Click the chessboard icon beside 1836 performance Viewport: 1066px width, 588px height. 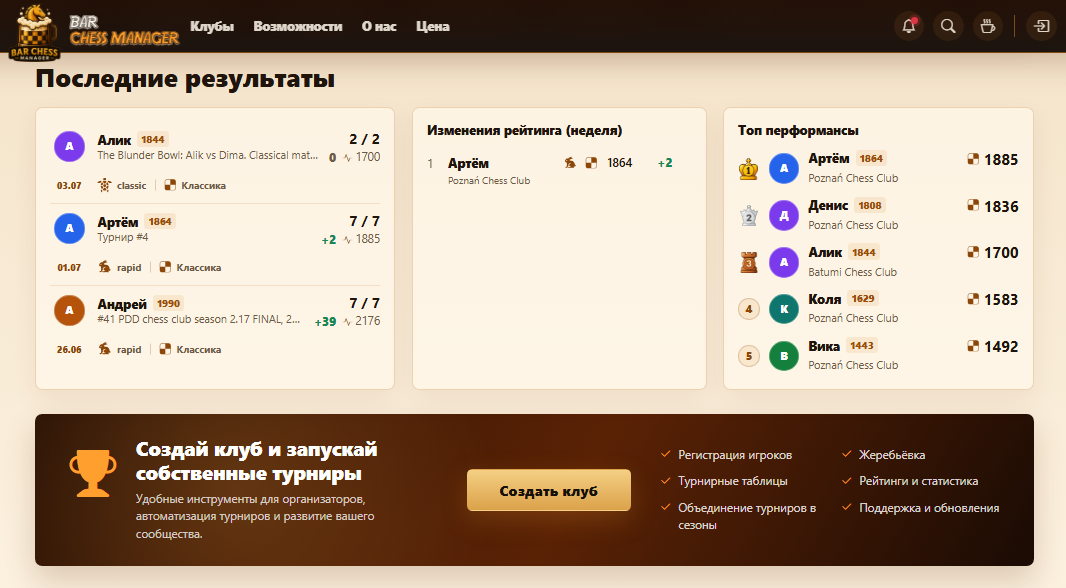click(x=973, y=205)
